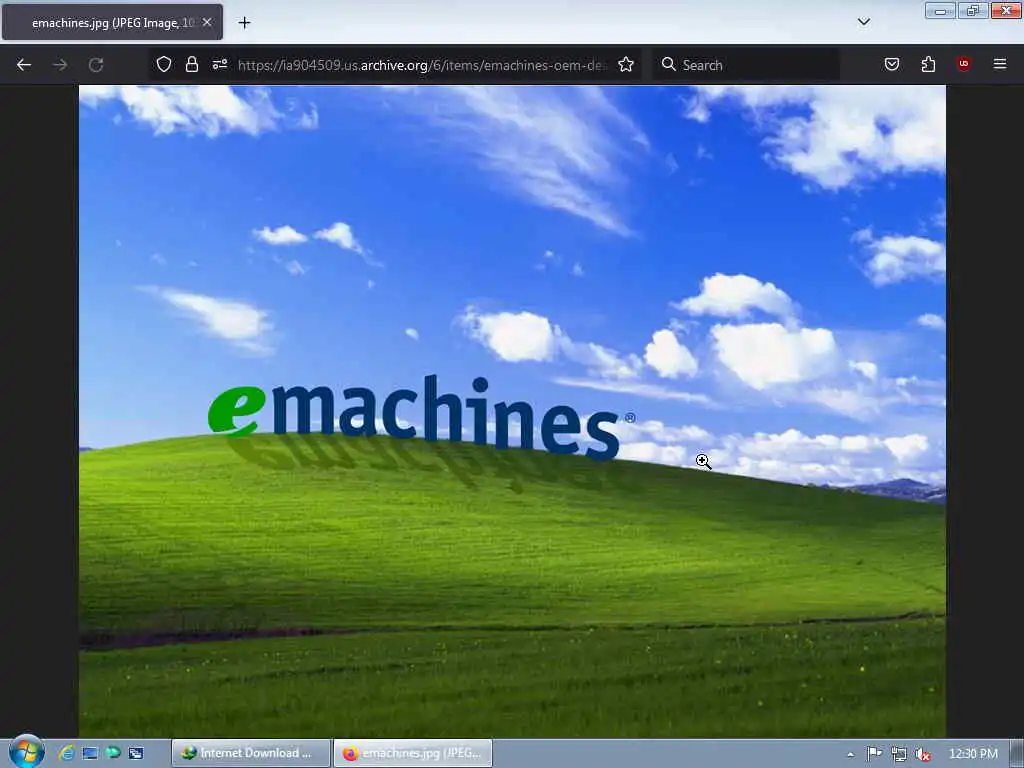Switch to emachines.jpg Firefox taskbar button

(413, 753)
